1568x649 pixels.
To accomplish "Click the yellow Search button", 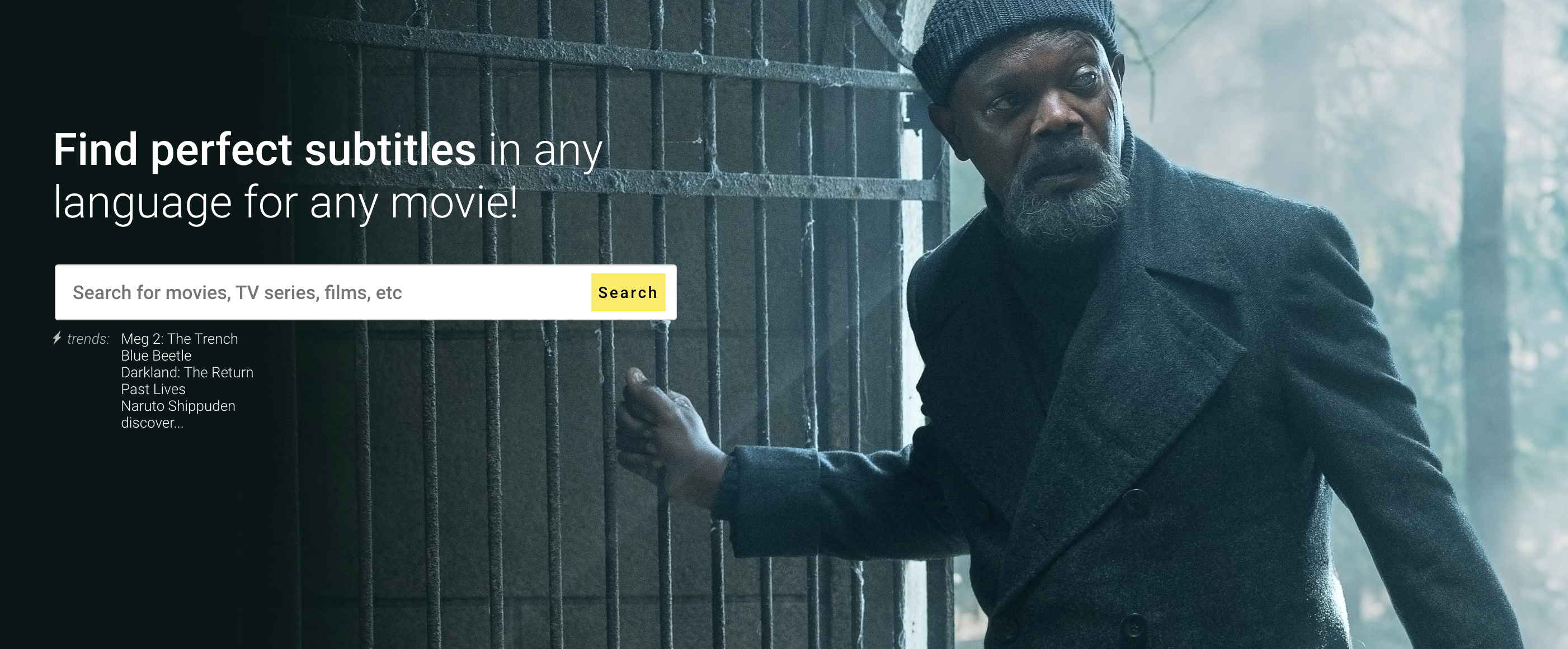I will point(628,292).
